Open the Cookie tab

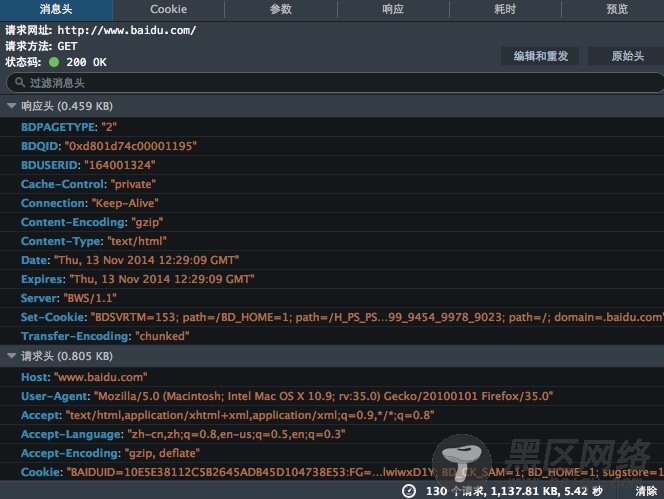168,10
